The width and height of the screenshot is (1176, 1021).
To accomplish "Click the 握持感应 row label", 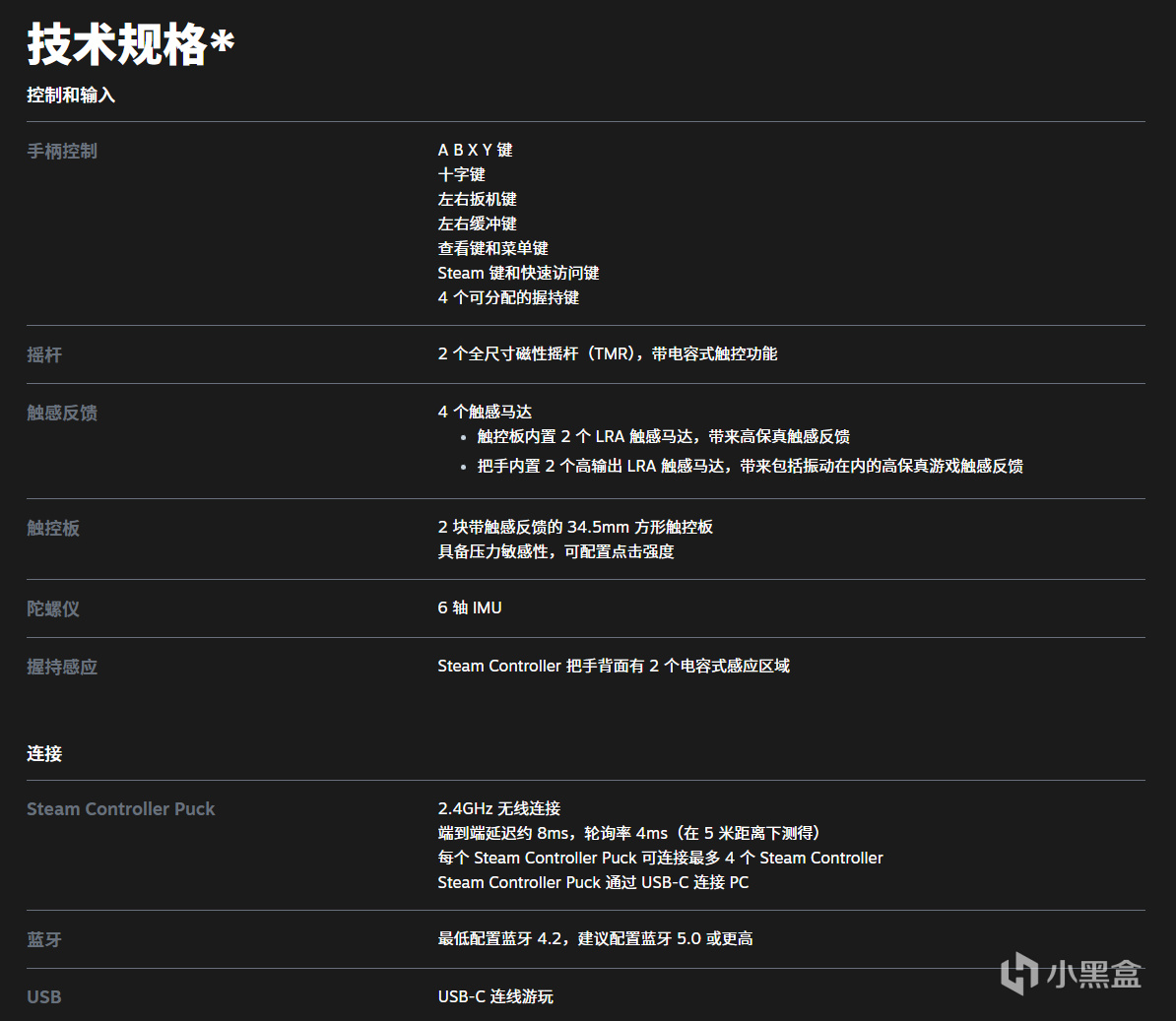I will tap(61, 668).
